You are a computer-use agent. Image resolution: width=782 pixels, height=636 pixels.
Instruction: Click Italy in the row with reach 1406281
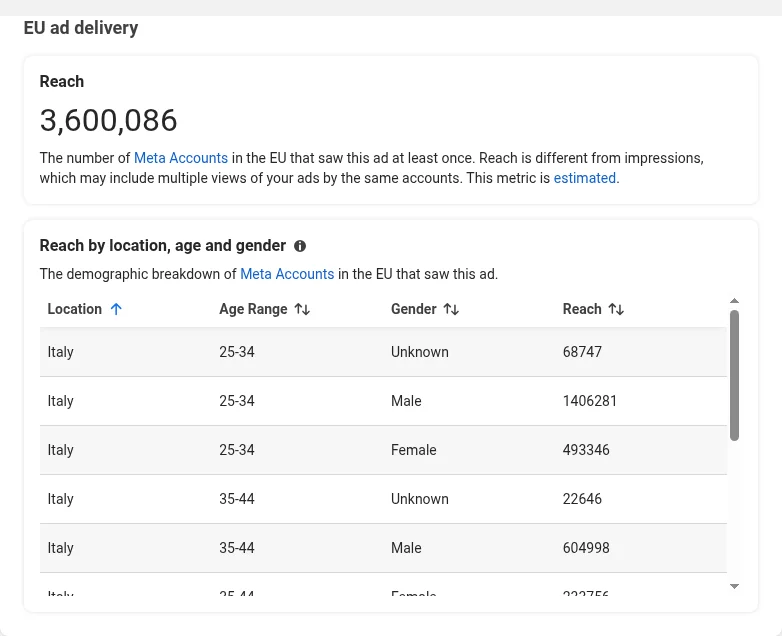point(60,401)
